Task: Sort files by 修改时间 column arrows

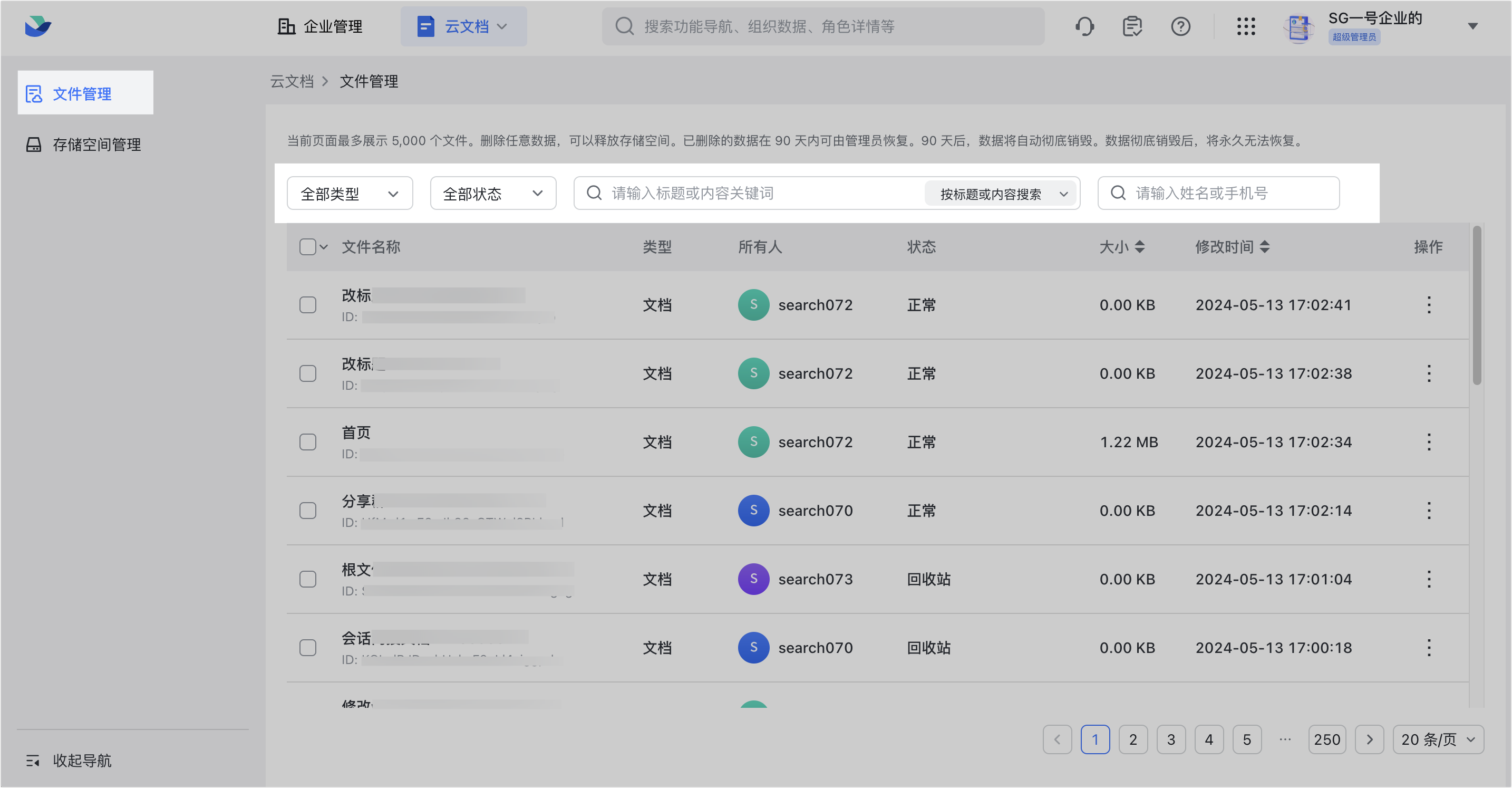Action: coord(1264,247)
